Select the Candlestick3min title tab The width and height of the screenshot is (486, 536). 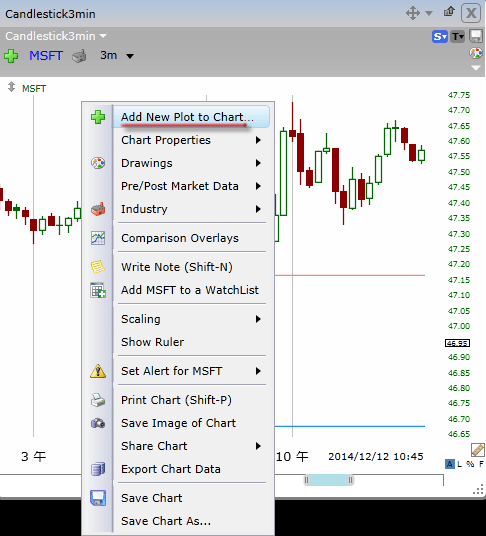[x=50, y=14]
